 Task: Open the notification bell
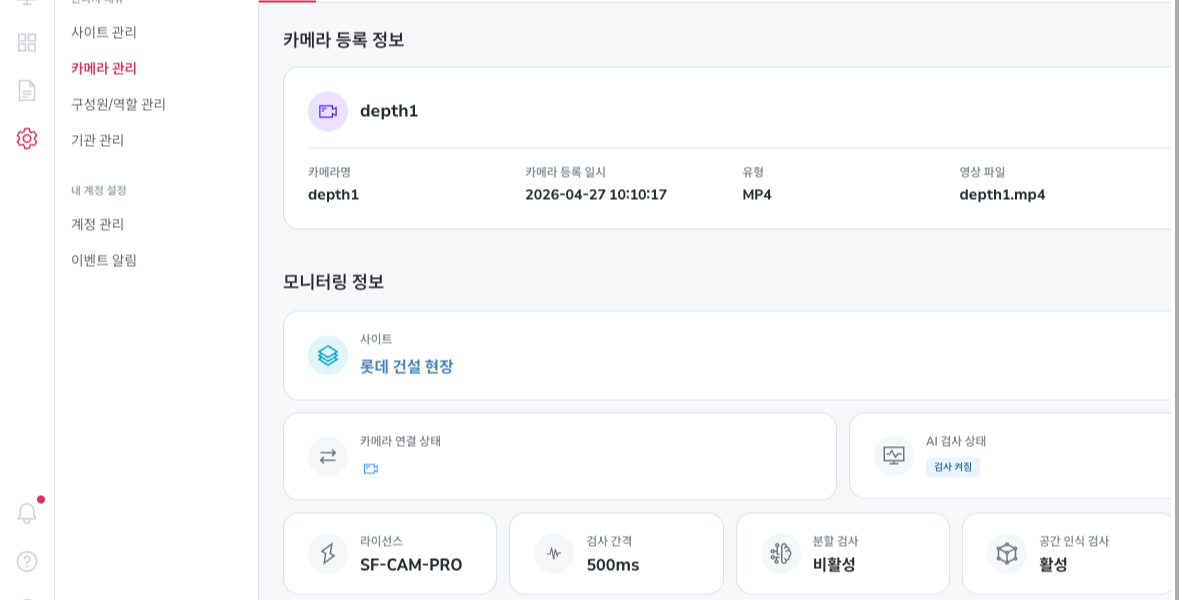click(27, 513)
